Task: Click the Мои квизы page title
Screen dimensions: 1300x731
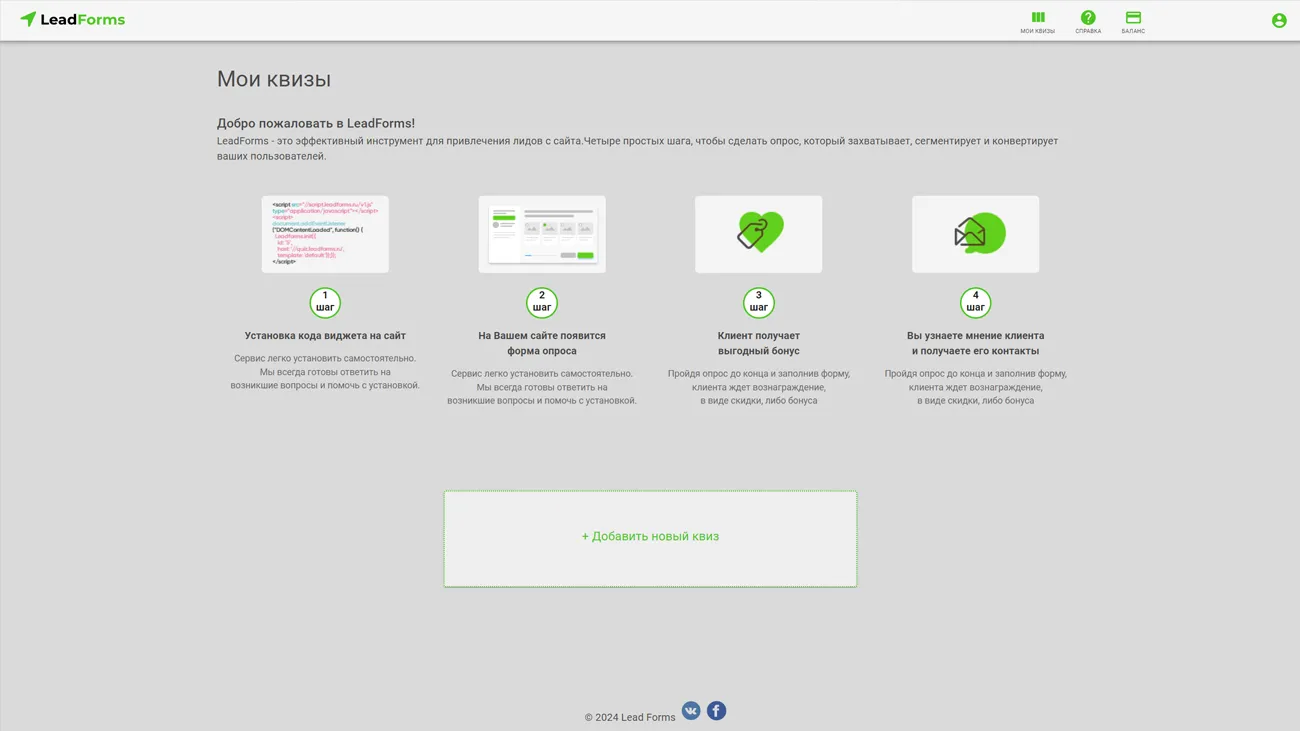Action: pyautogui.click(x=274, y=79)
